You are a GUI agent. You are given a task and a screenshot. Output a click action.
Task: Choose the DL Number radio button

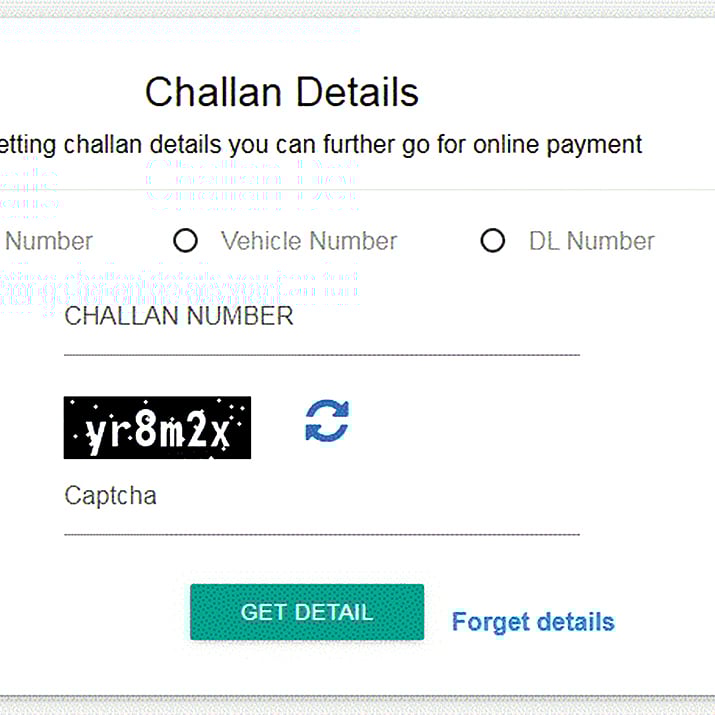pyautogui.click(x=493, y=241)
